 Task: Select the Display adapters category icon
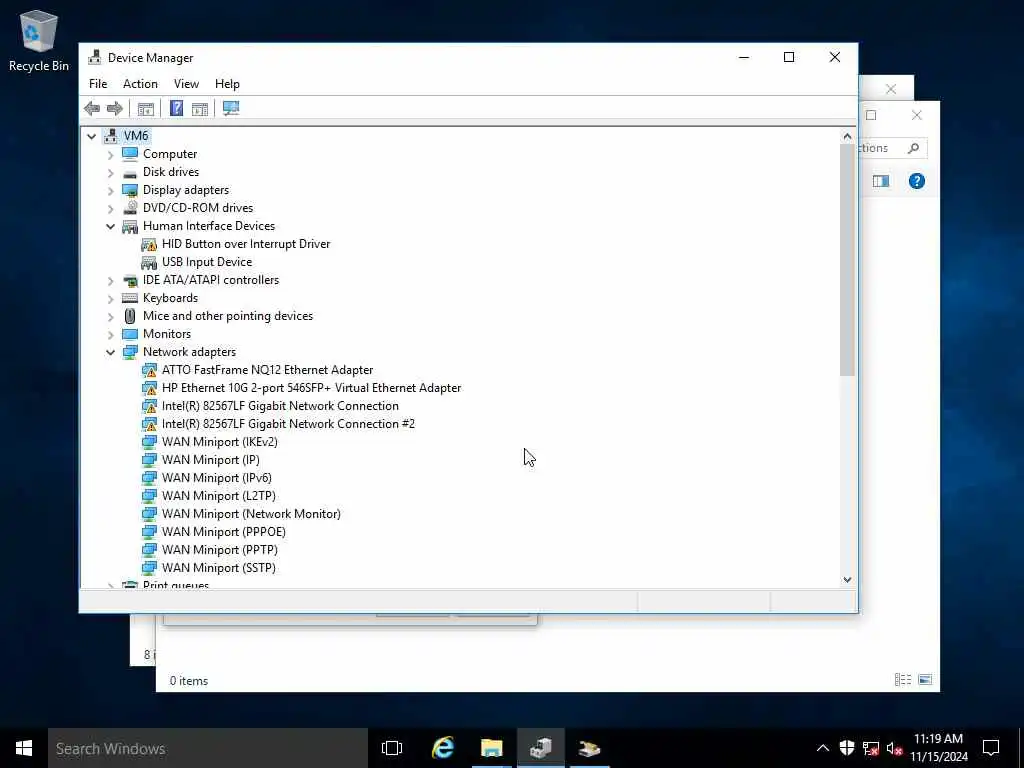point(130,190)
